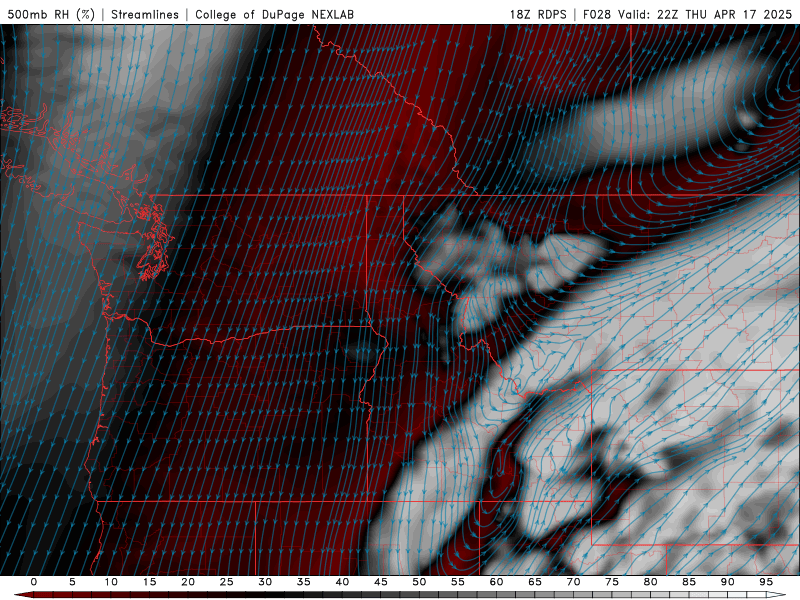
Task: Click the color bar label '30'
Action: [x=265, y=582]
